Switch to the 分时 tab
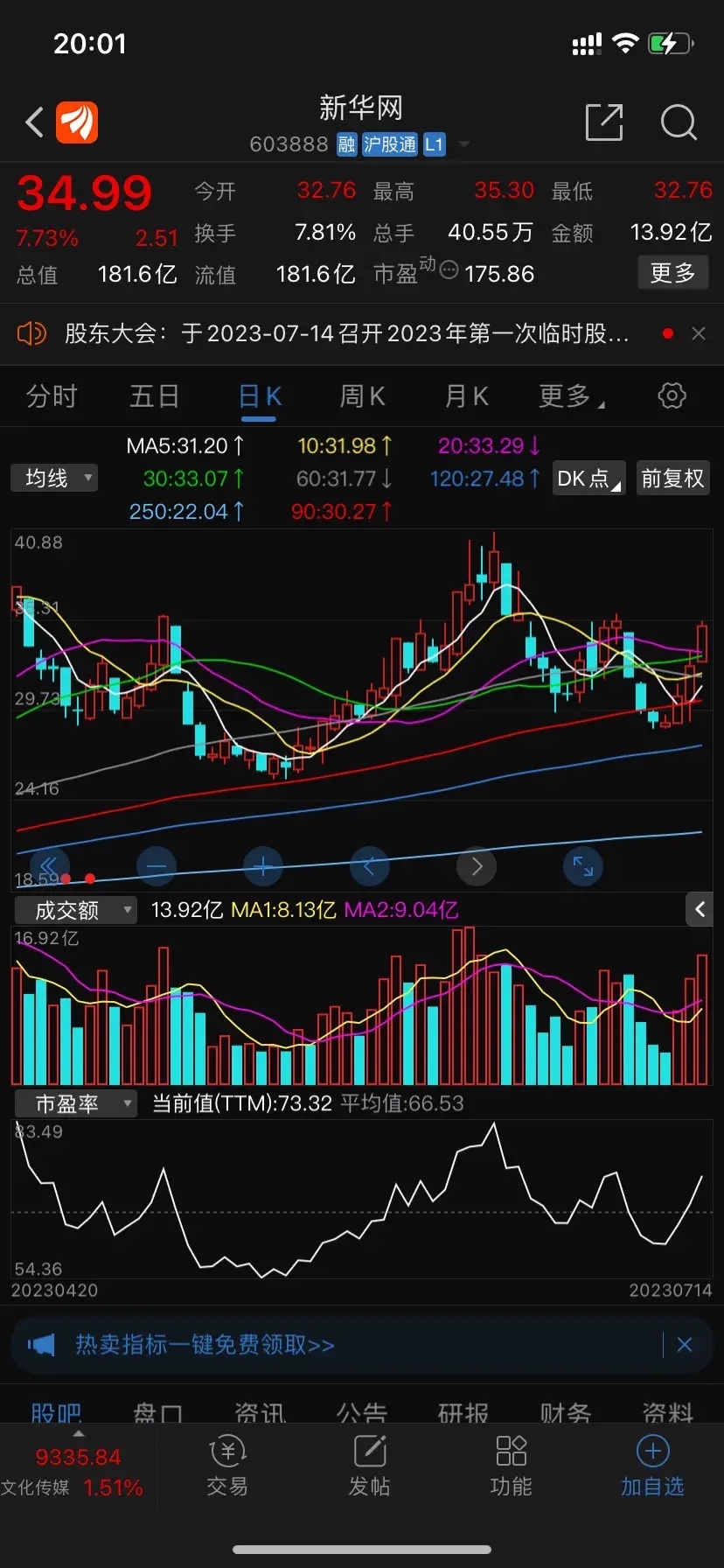Image resolution: width=724 pixels, height=1568 pixels. [52, 396]
